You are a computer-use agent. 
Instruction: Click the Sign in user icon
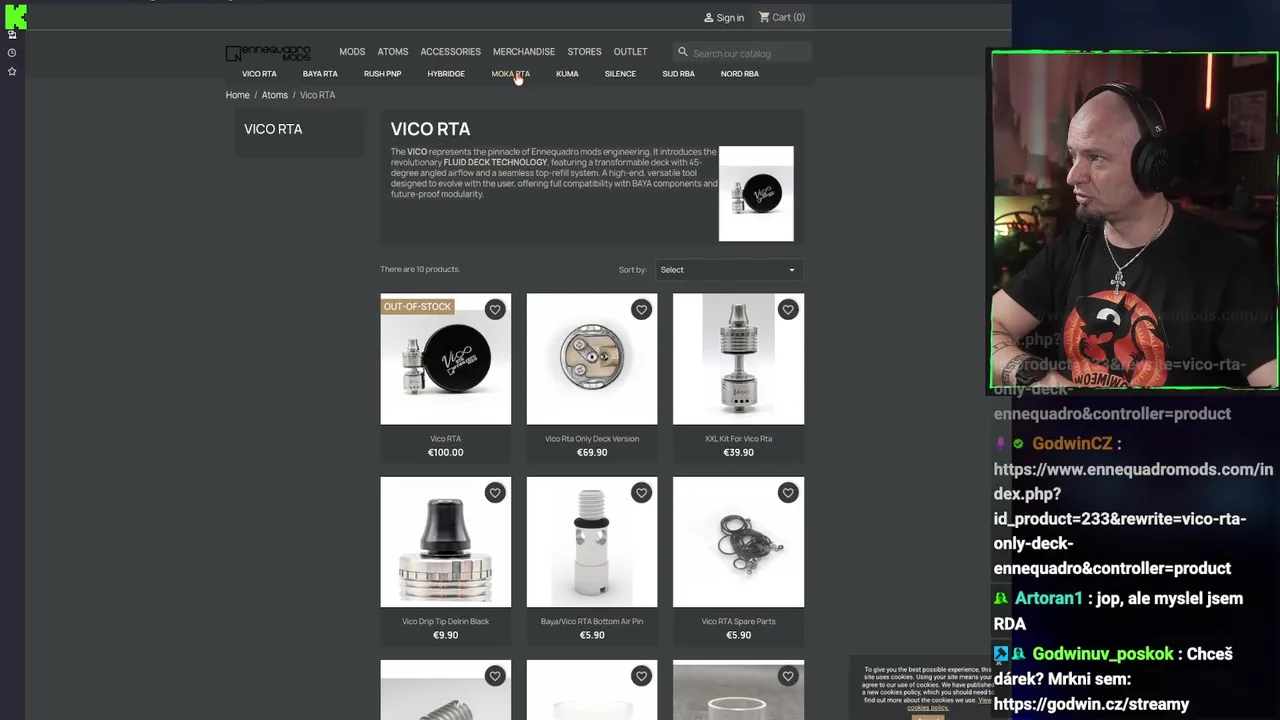point(709,17)
